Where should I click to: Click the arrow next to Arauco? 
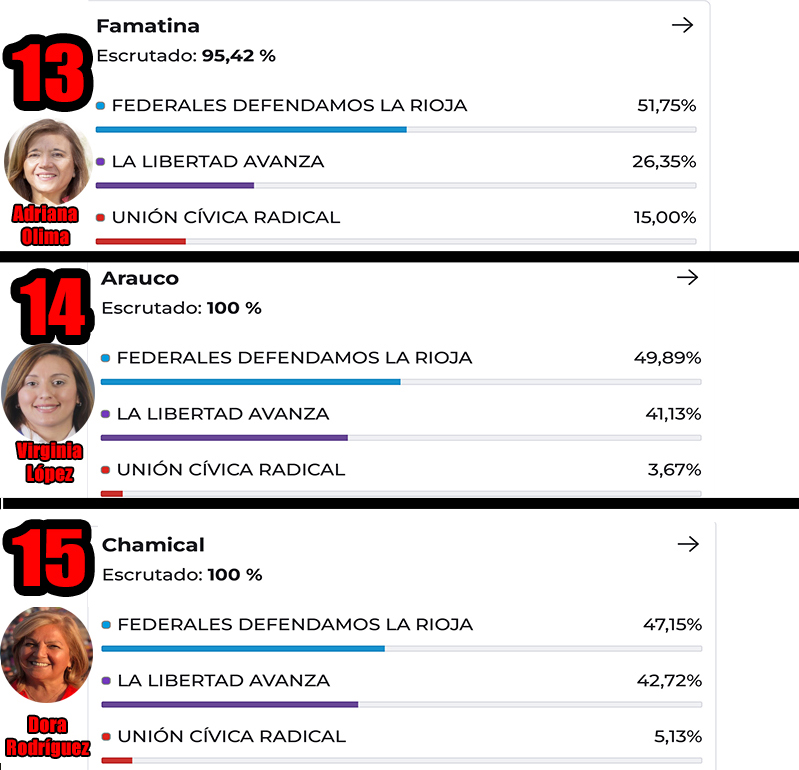tap(687, 278)
